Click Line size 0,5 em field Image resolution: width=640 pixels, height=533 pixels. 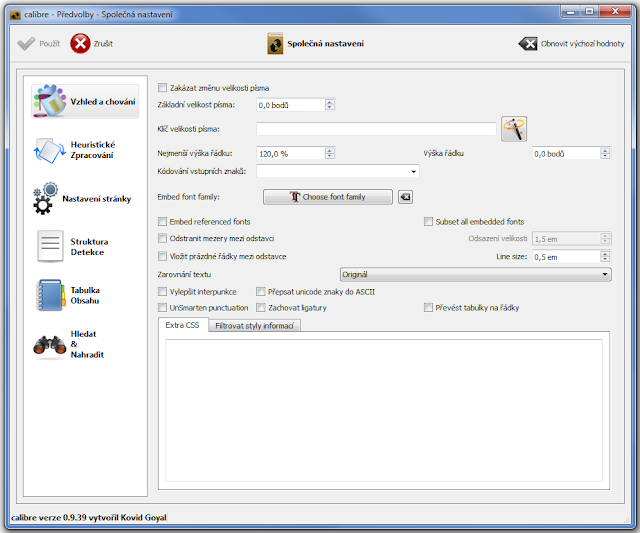point(567,257)
